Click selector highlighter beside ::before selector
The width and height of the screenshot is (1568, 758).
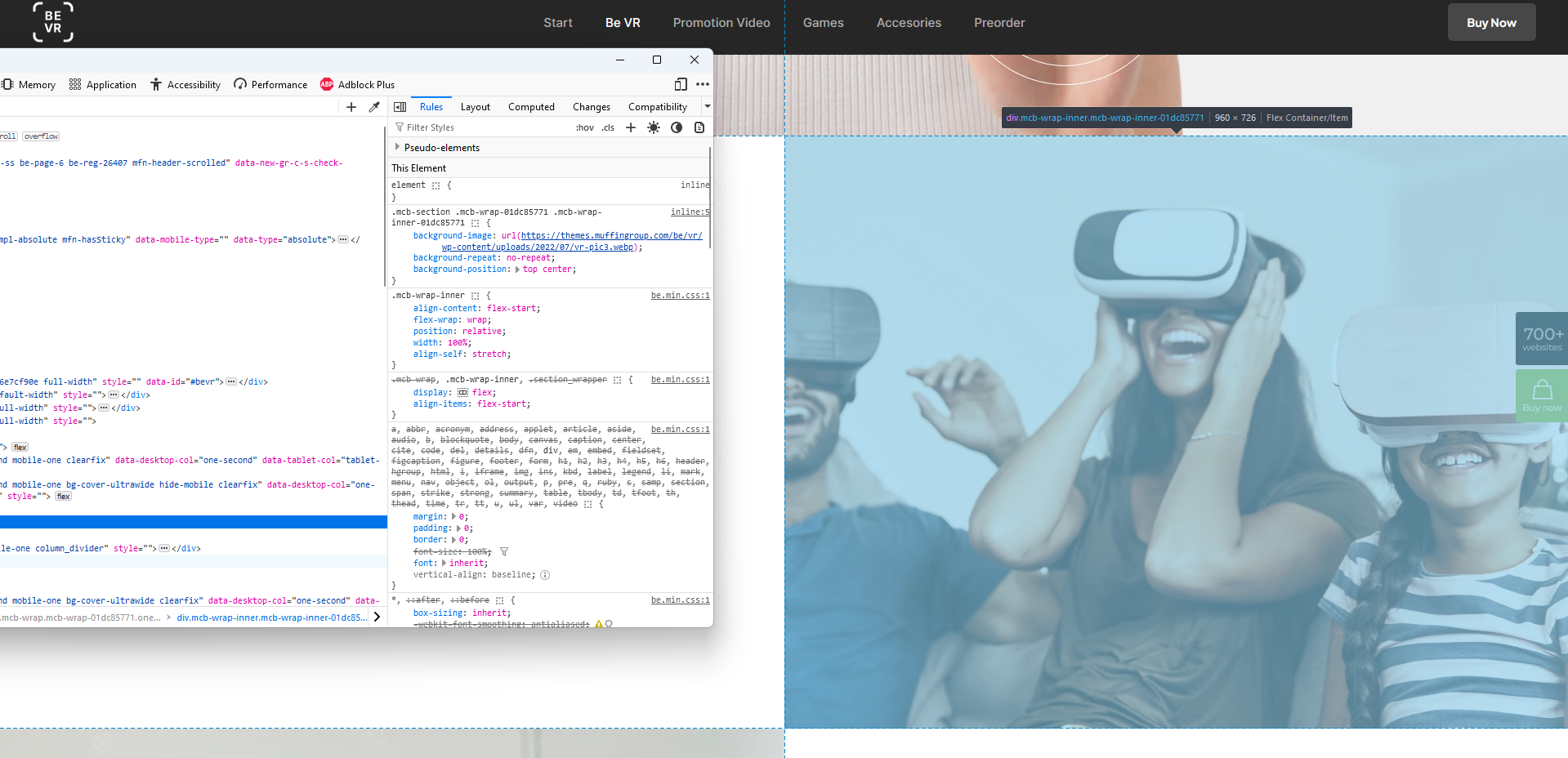coord(499,600)
